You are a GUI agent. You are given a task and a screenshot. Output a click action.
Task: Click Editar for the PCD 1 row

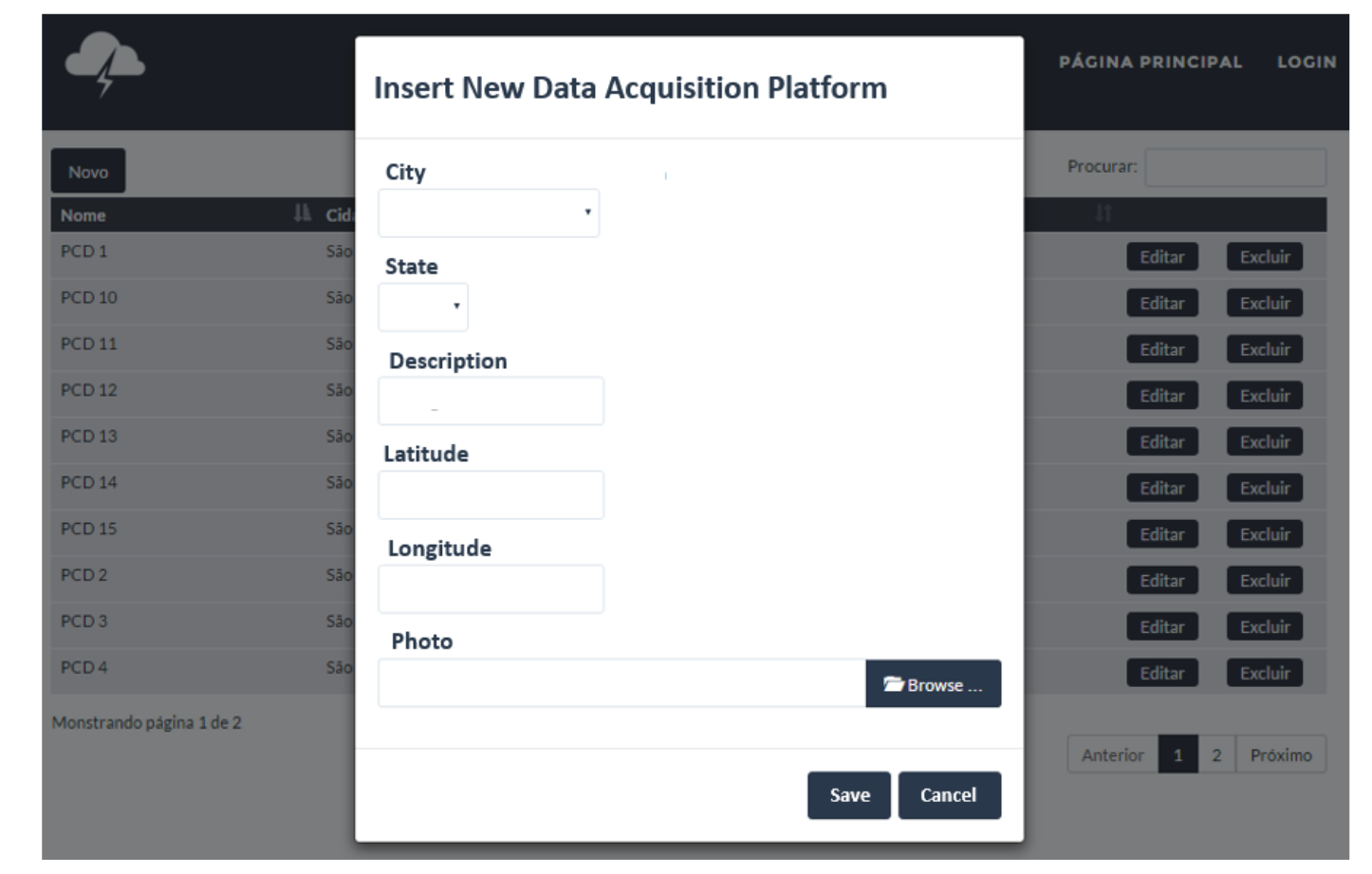click(1161, 257)
